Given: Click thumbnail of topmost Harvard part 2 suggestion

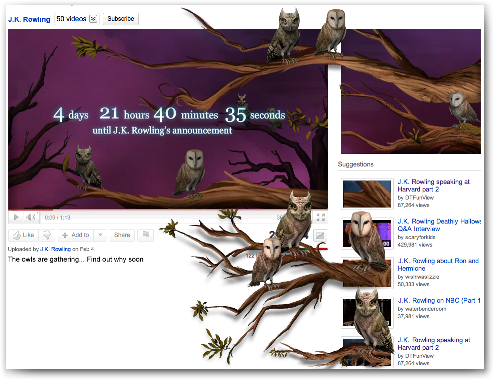Looking at the screenshot, I should coord(367,194).
